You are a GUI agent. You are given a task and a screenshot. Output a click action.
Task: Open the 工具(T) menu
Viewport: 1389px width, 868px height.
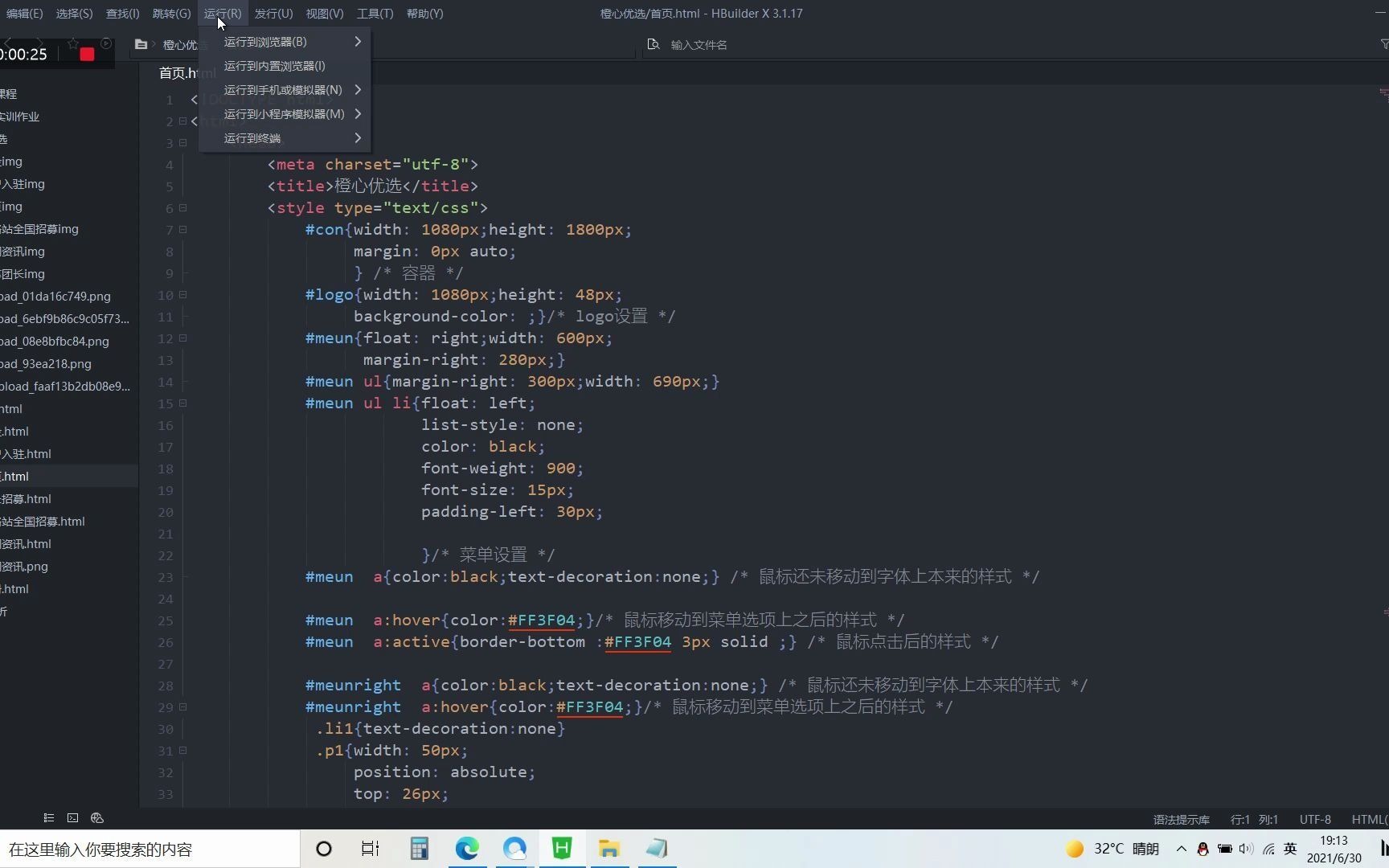375,14
